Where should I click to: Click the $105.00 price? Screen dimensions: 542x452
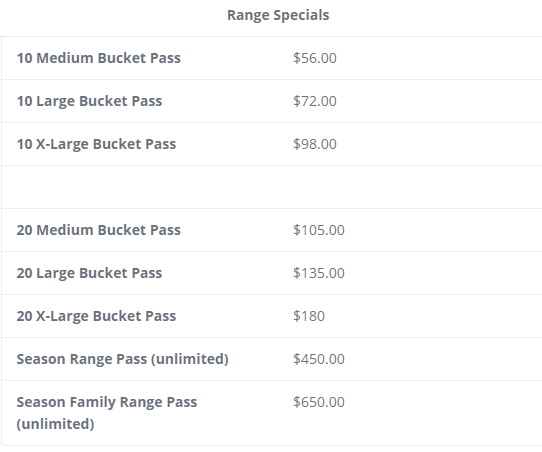[x=319, y=230]
